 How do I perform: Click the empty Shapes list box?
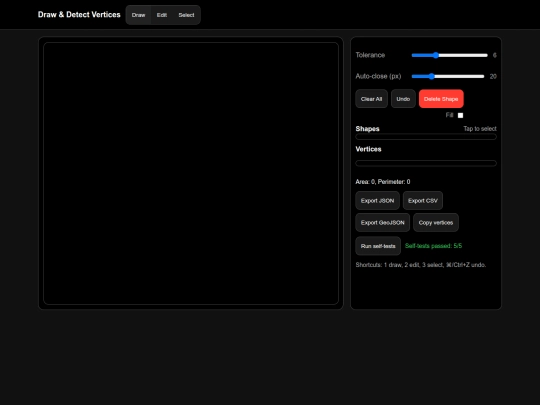click(x=426, y=137)
